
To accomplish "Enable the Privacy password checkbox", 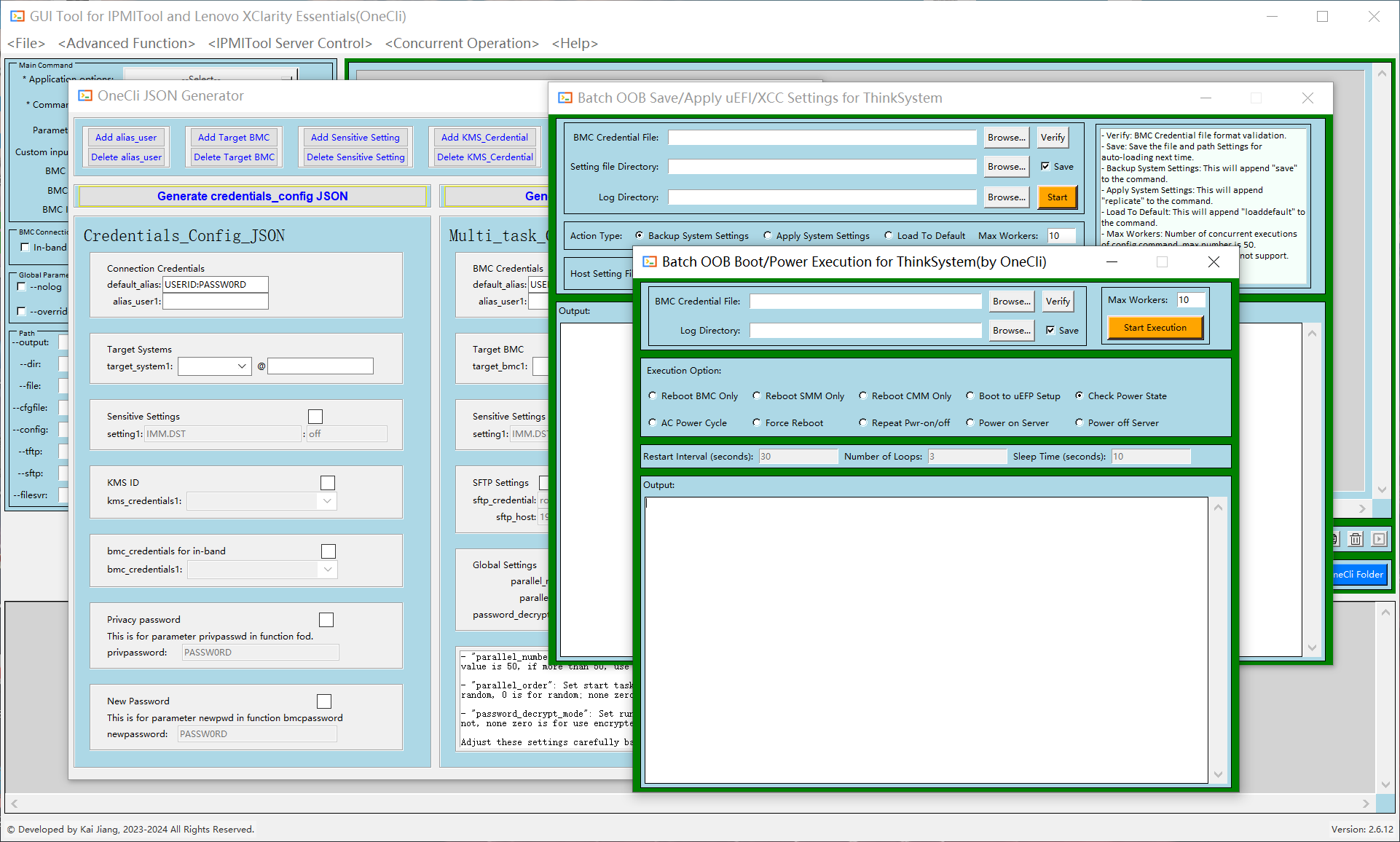I will click(326, 620).
